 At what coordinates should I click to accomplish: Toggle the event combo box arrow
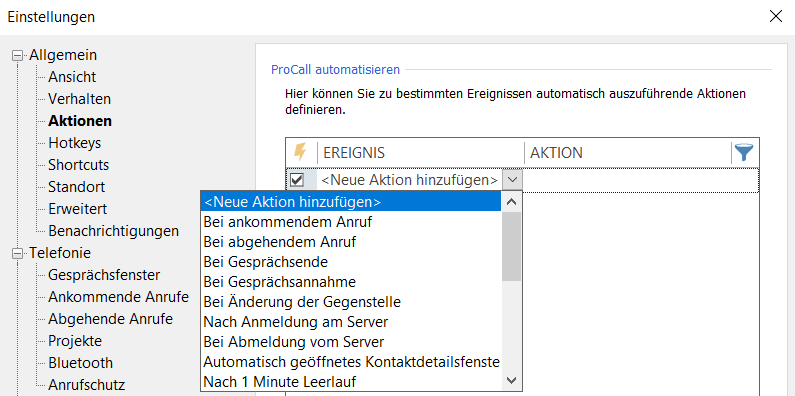(x=512, y=179)
